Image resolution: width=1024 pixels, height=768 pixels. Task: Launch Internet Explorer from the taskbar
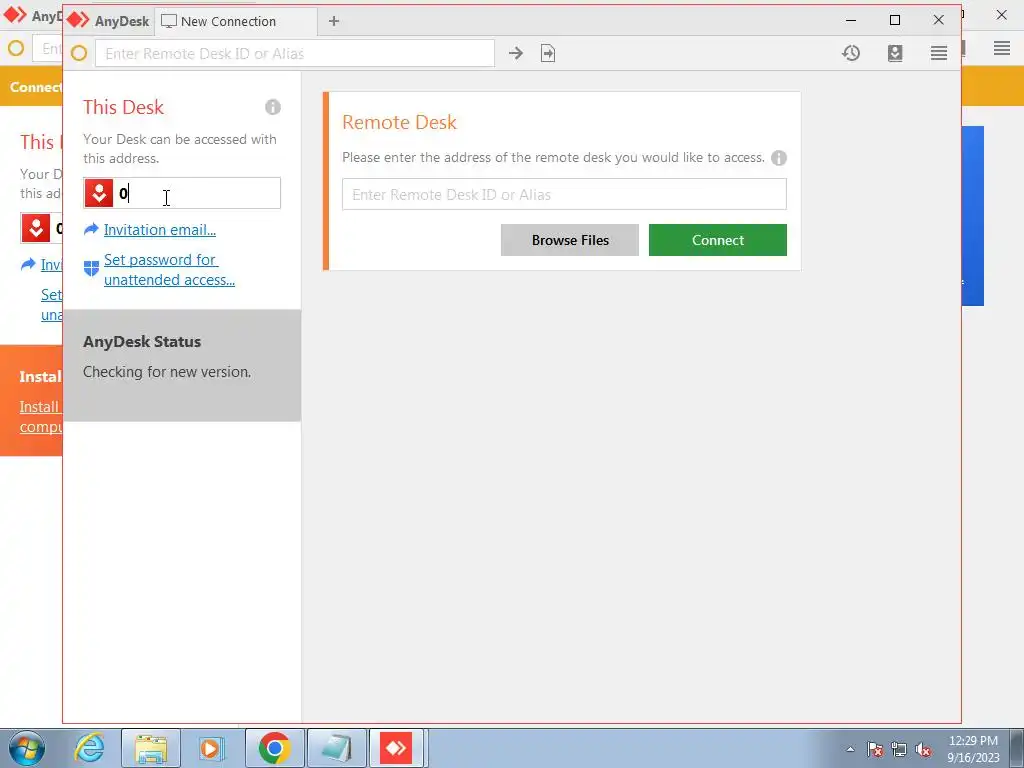(x=89, y=748)
